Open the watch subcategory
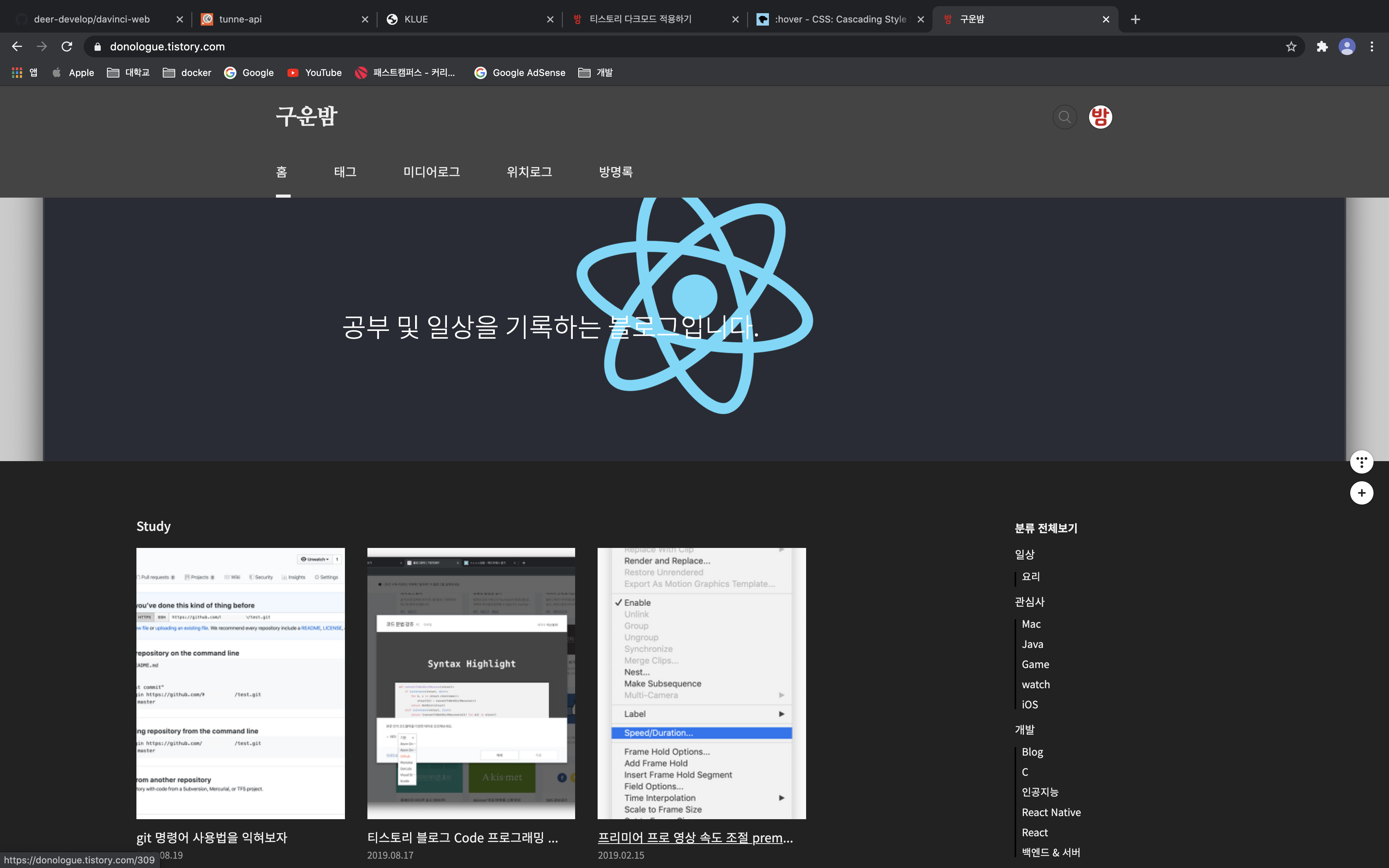 1036,684
